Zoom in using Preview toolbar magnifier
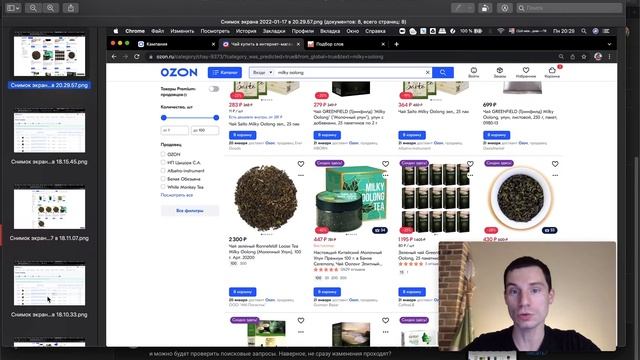The image size is (640, 360). [x=51, y=8]
